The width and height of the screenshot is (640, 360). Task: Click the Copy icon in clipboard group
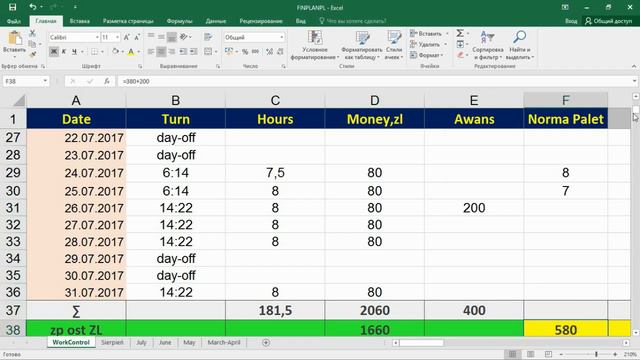coord(32,44)
